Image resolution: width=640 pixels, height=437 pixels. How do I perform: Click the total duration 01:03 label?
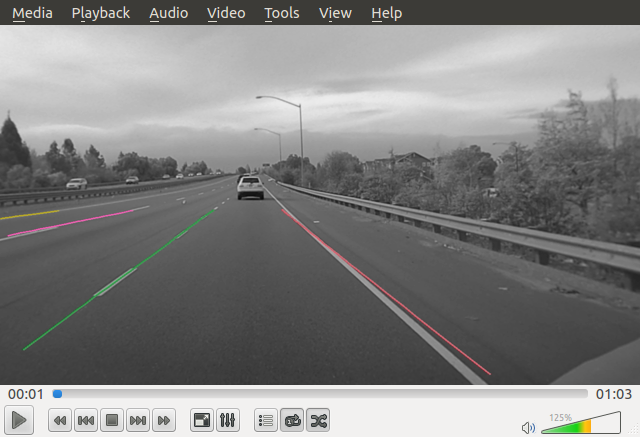pos(613,394)
